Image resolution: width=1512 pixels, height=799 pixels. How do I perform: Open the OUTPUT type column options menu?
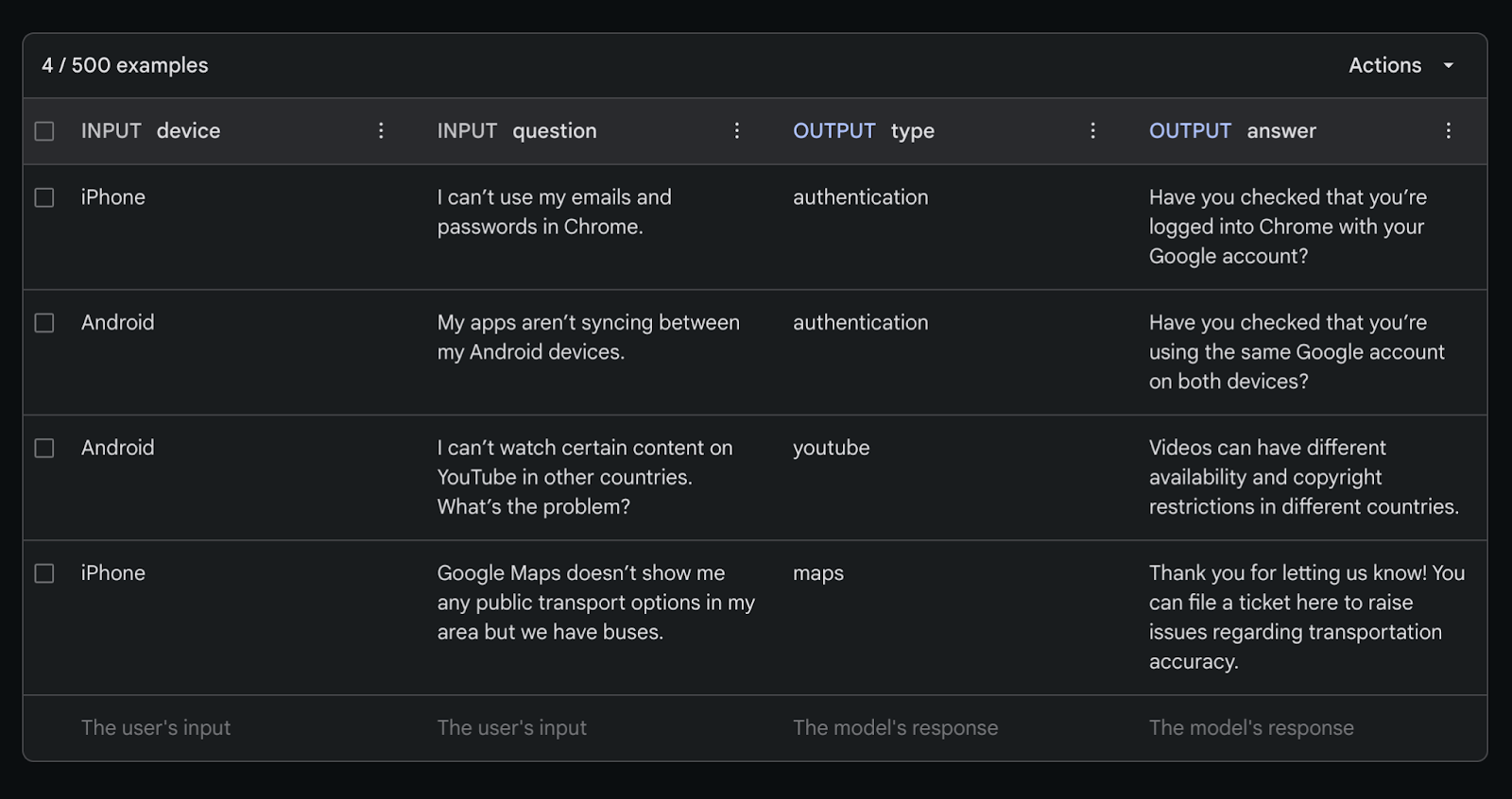(x=1092, y=131)
